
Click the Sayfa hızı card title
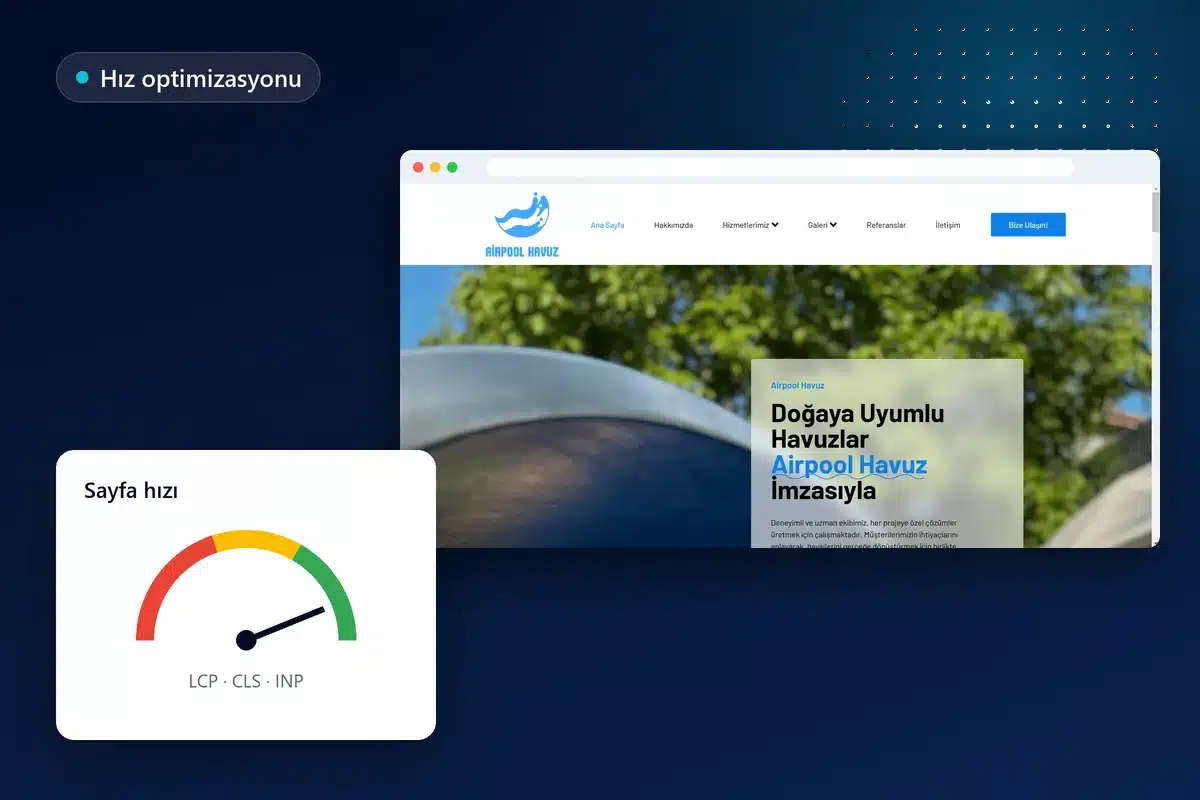(x=131, y=491)
